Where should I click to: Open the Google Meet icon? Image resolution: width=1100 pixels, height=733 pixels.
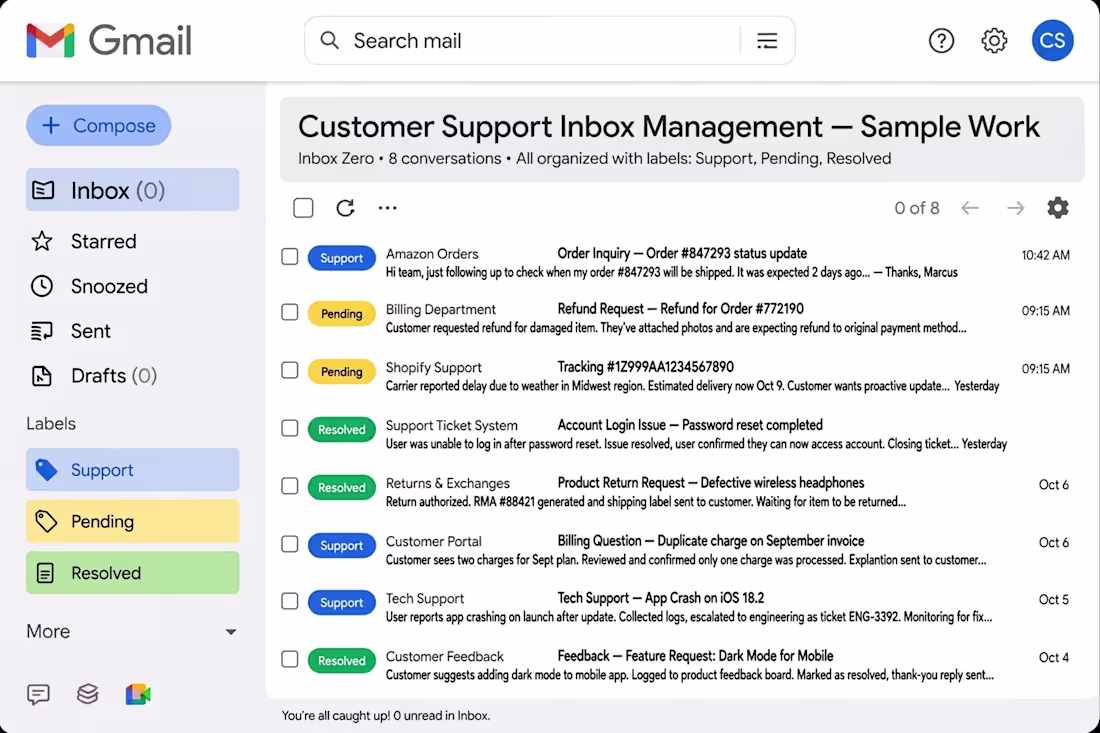click(x=138, y=694)
